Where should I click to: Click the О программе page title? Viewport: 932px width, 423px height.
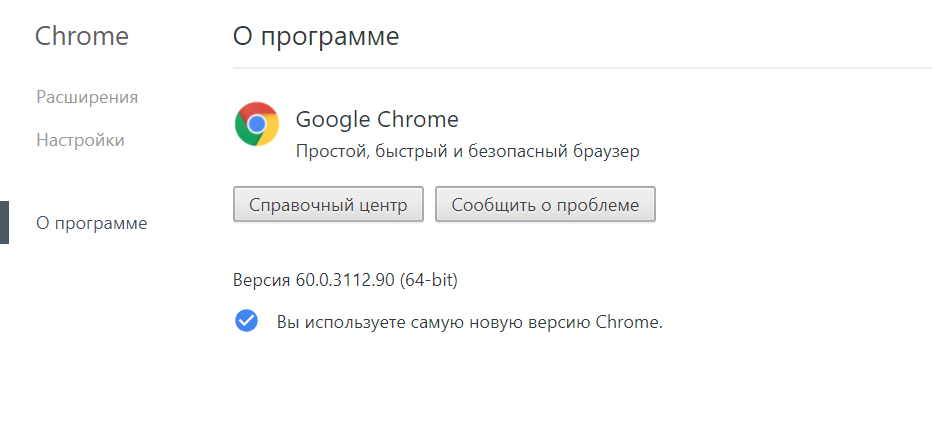pyautogui.click(x=316, y=37)
